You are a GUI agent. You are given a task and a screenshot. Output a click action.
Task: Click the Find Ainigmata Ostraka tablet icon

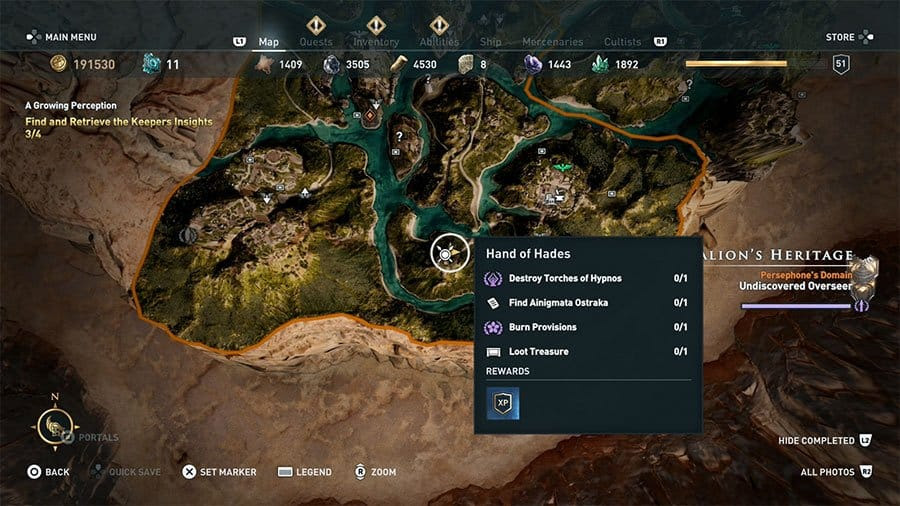coord(493,303)
